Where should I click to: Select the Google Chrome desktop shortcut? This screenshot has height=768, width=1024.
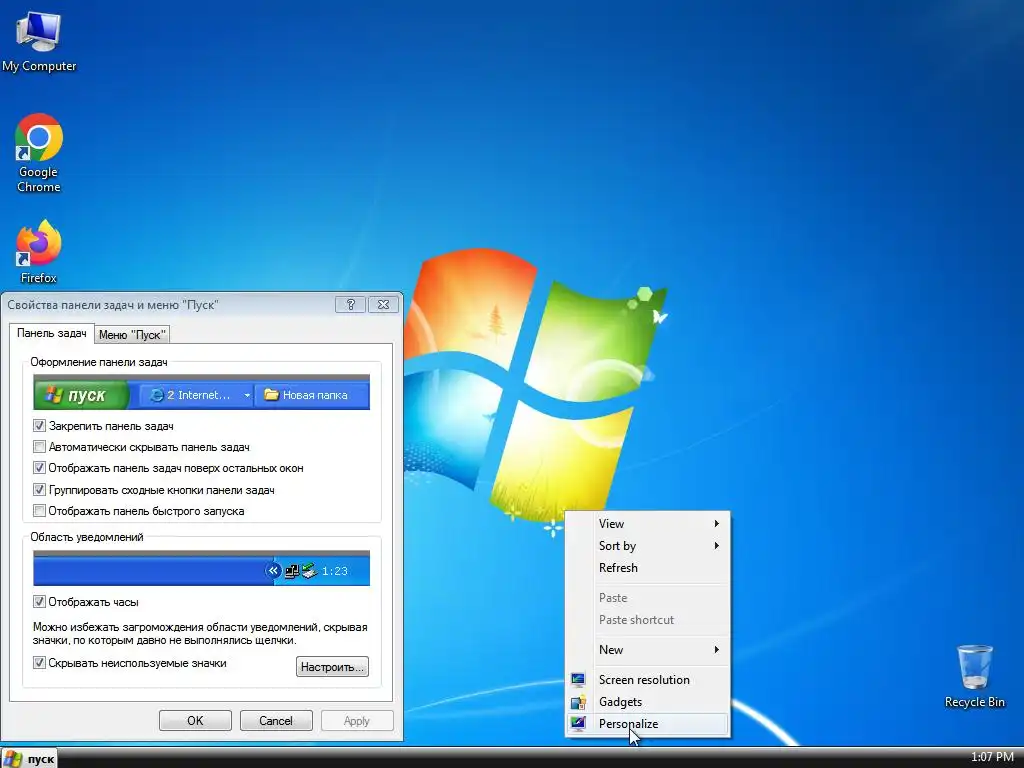pyautogui.click(x=39, y=153)
